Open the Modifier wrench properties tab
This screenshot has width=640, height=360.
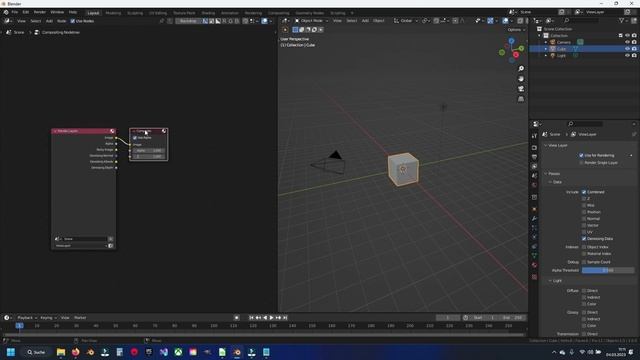click(x=534, y=219)
